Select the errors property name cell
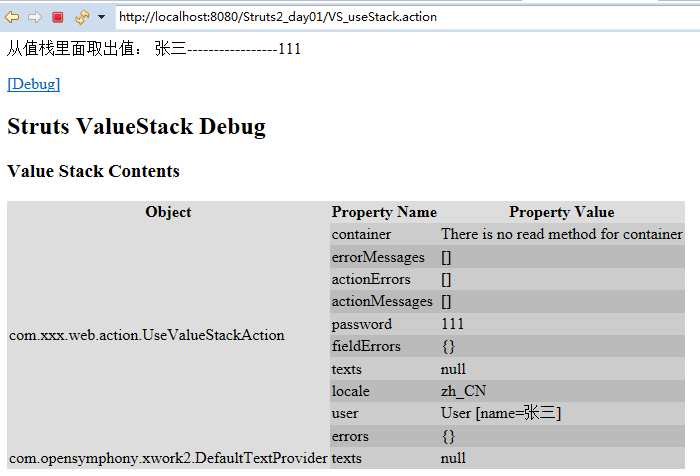This screenshot has height=476, width=700. pos(384,436)
